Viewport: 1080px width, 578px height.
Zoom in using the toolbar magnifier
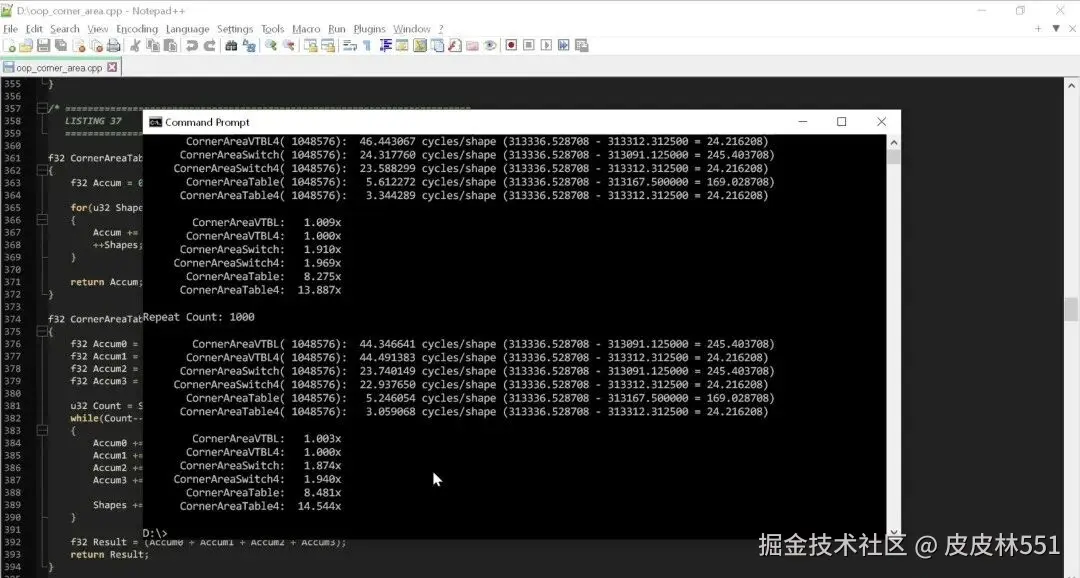tap(271, 45)
